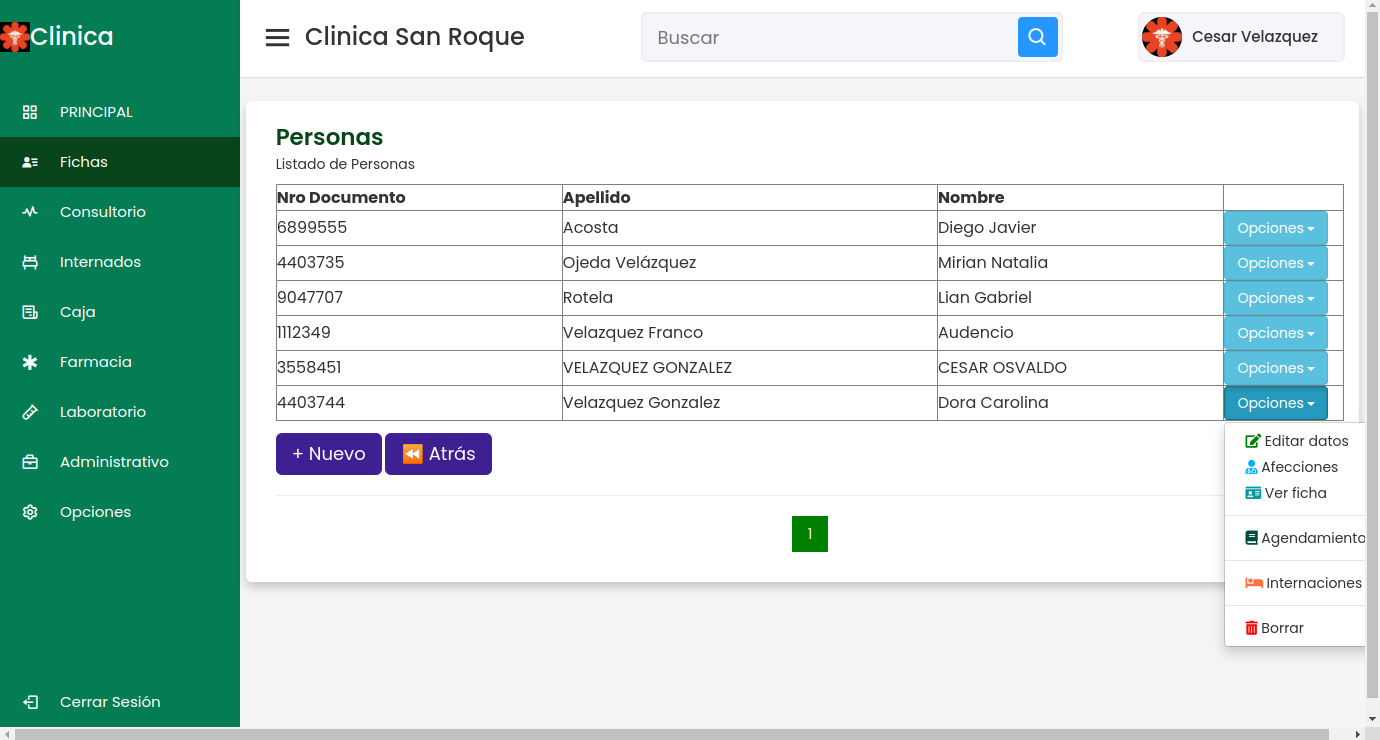Open the Farmacia section
Viewport: 1380px width, 740px height.
[x=120, y=362]
